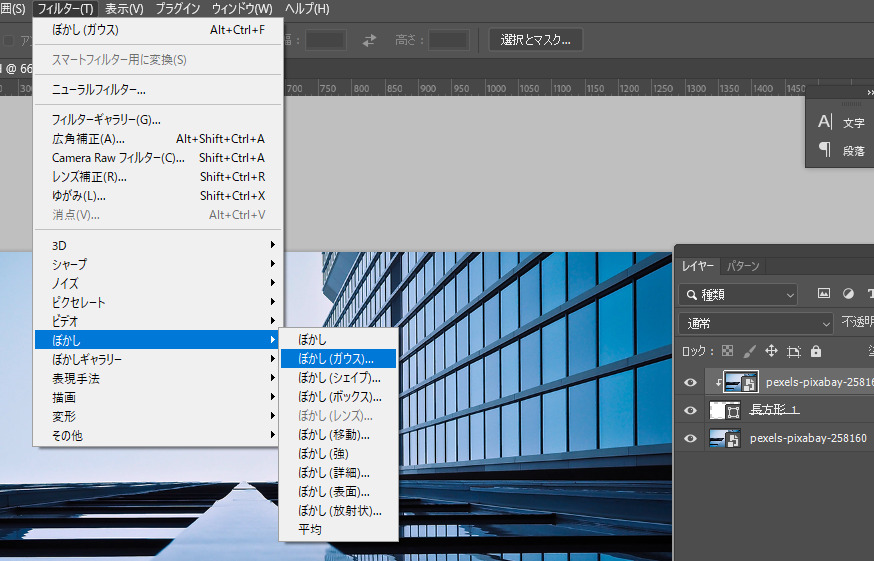
Task: Click the 選択とマスク... button
Action: (x=535, y=40)
